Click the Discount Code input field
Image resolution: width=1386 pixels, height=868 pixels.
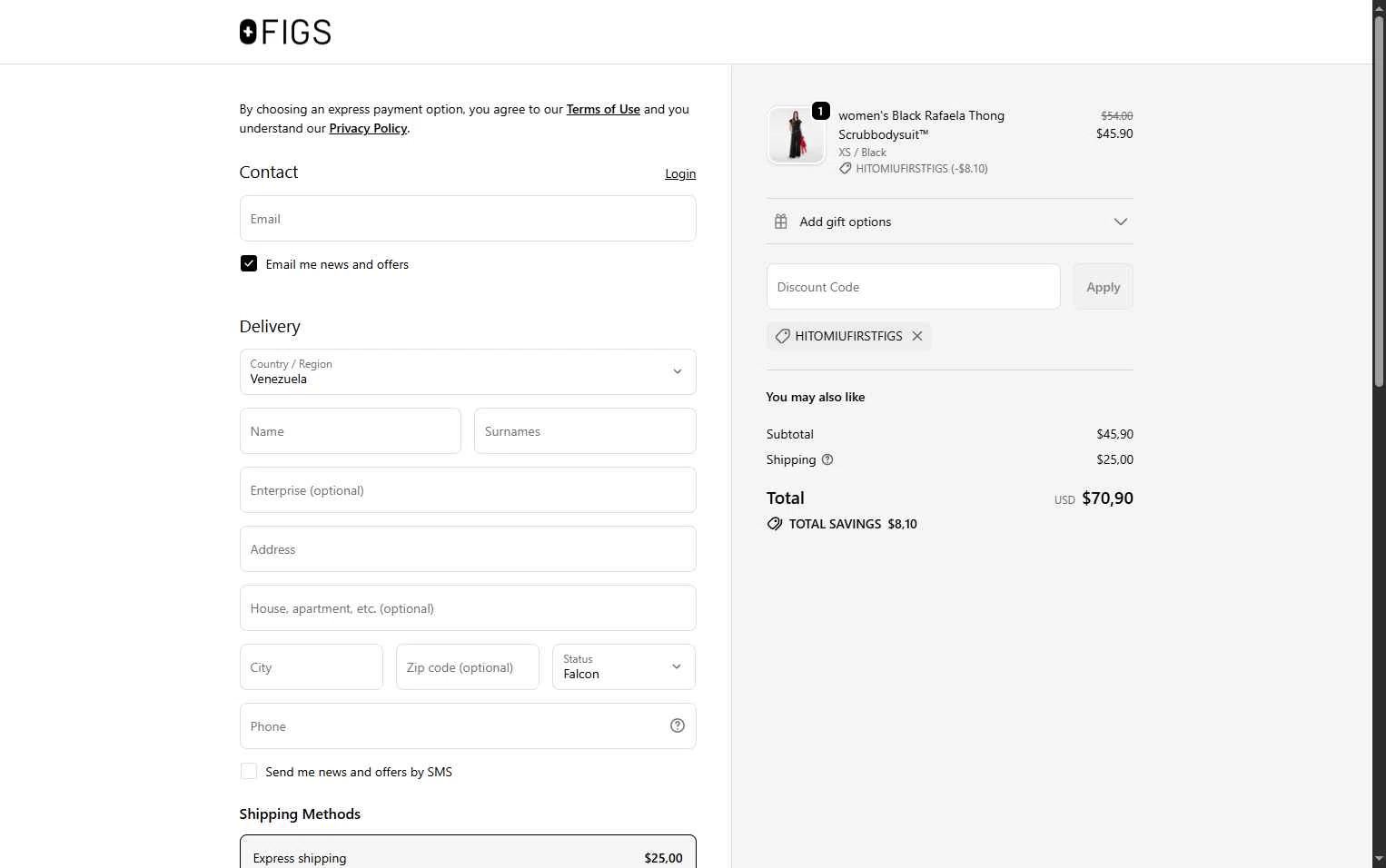coord(913,287)
